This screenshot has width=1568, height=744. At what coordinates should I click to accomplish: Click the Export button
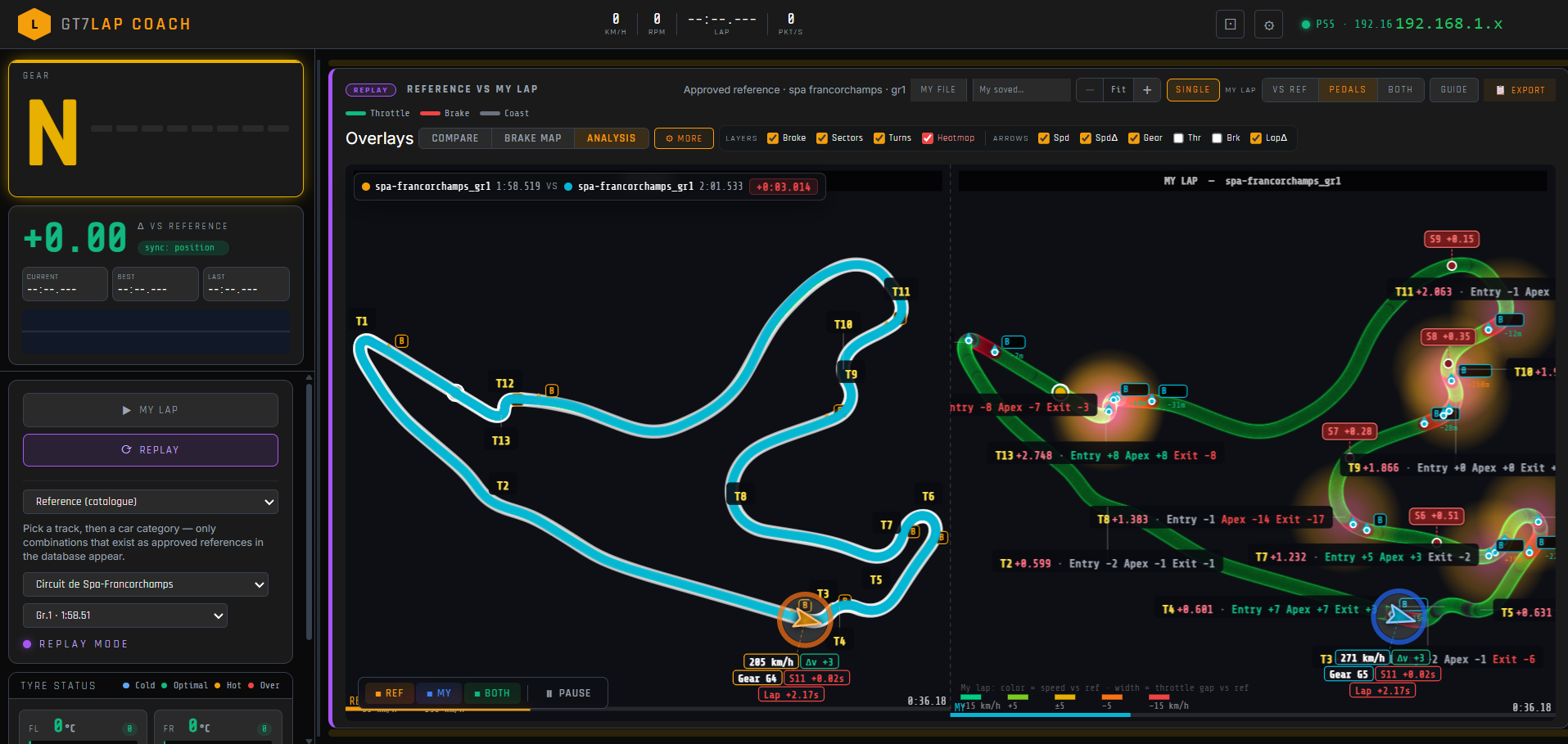(x=1520, y=90)
